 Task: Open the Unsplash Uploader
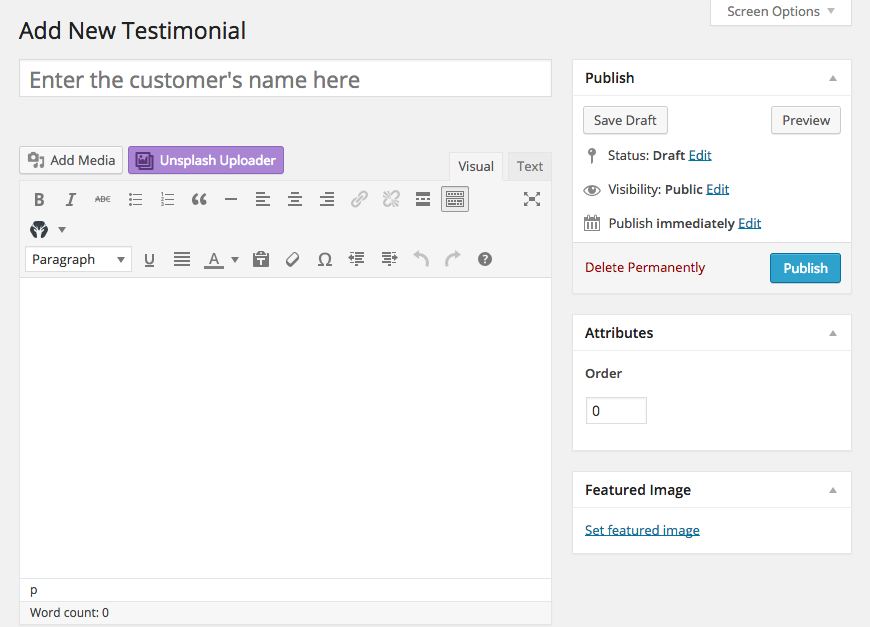[x=206, y=160]
